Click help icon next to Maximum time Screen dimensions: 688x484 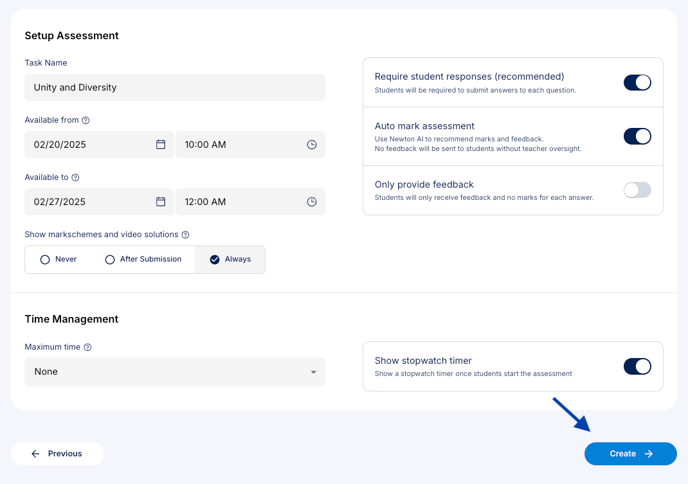pos(88,347)
